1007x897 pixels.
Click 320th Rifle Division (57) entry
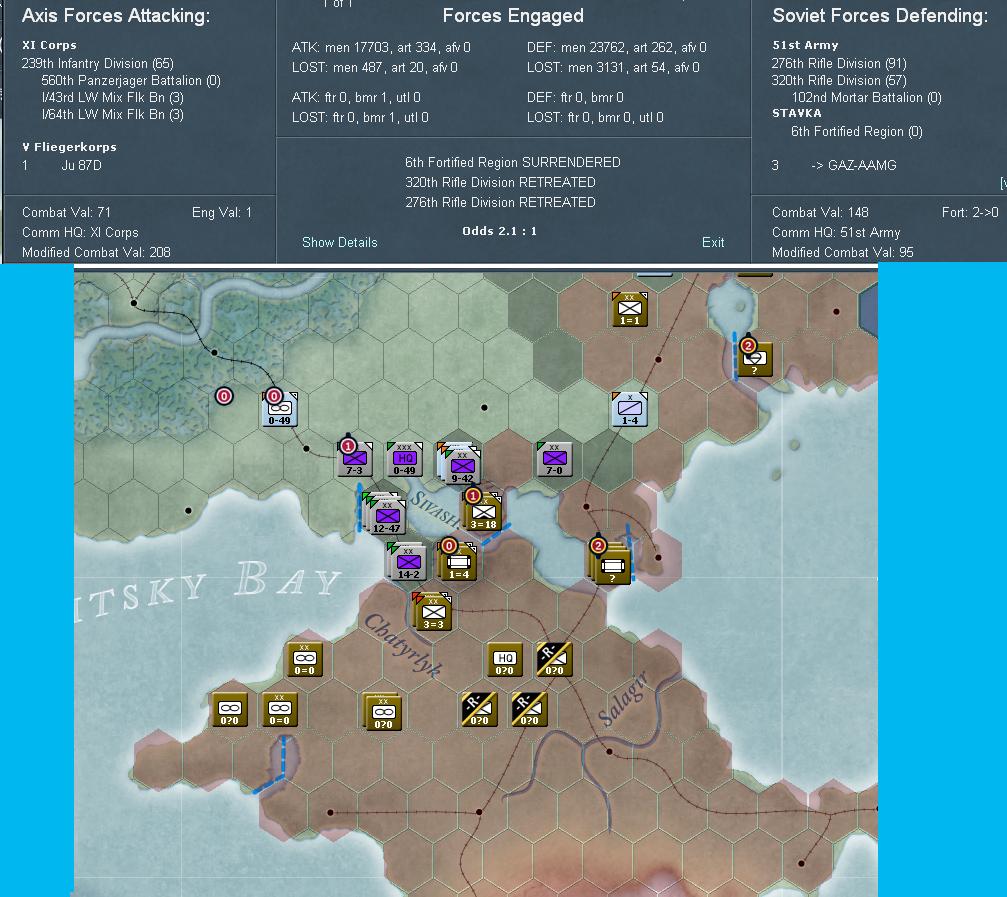pyautogui.click(x=839, y=80)
